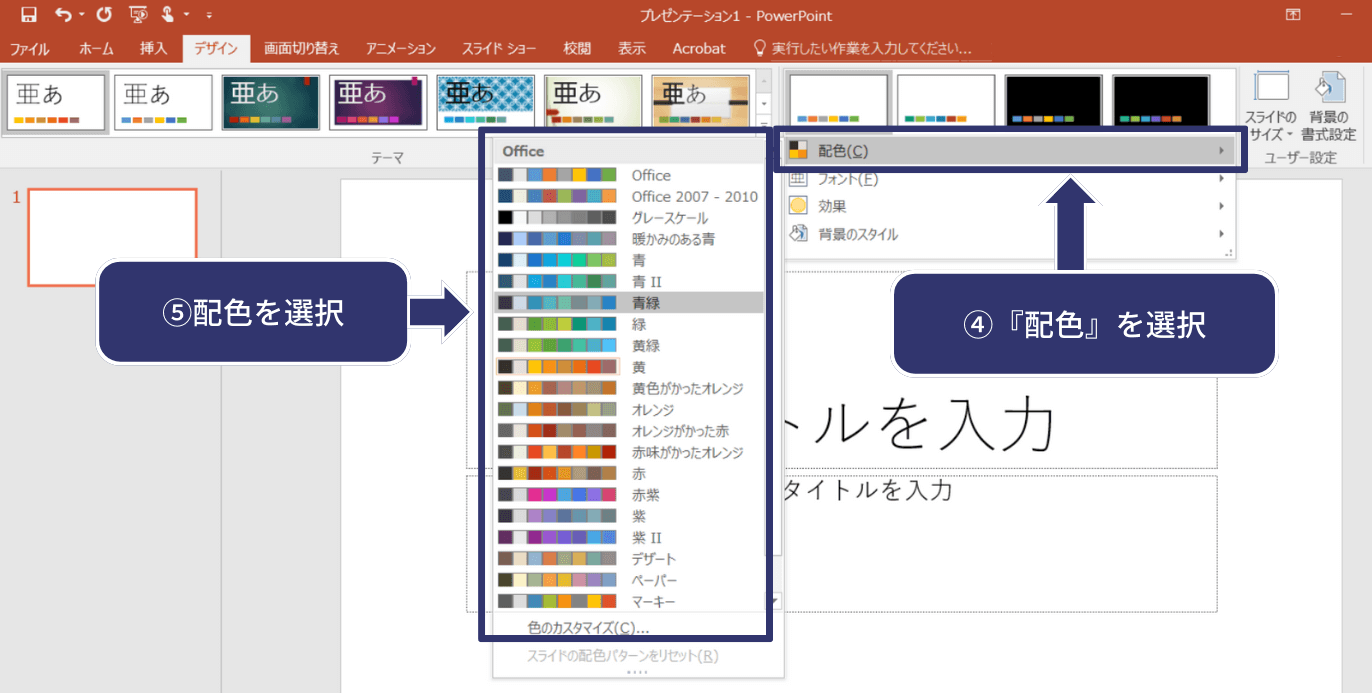
Task: Pick the 黄 color scheme
Action: pos(630,367)
